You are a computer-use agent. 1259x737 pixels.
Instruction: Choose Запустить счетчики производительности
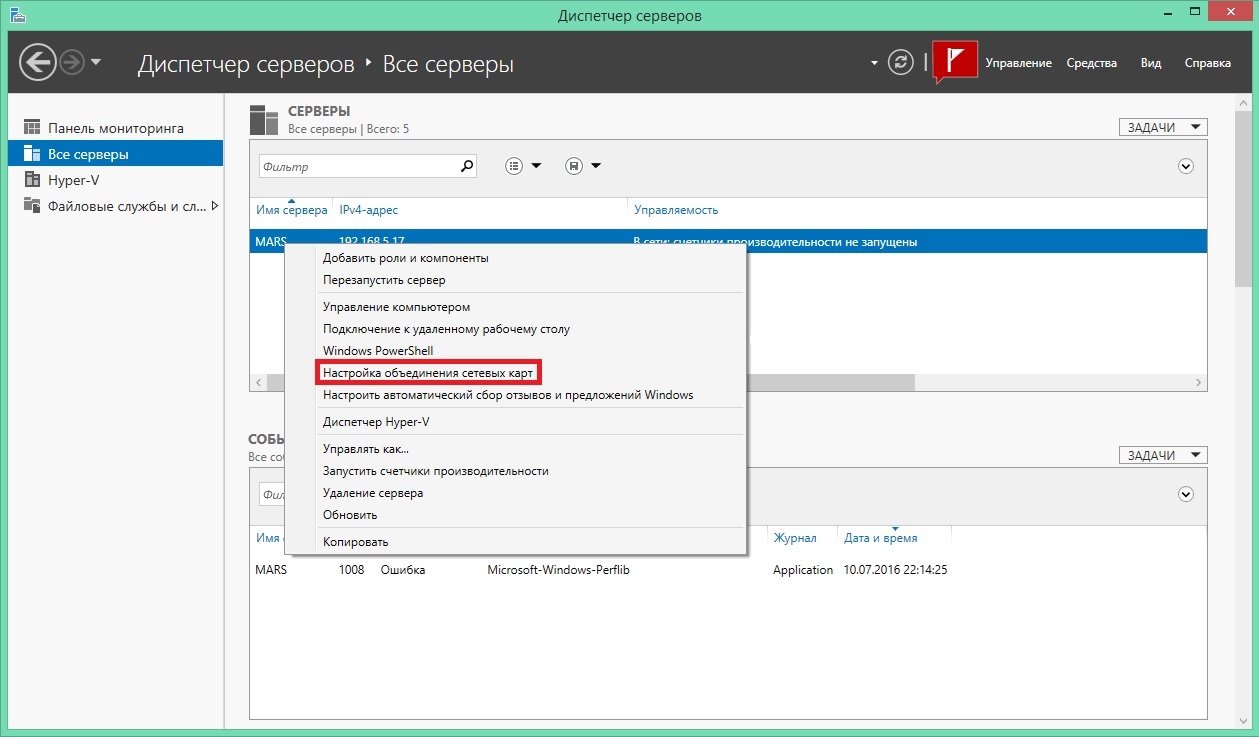[x=435, y=471]
